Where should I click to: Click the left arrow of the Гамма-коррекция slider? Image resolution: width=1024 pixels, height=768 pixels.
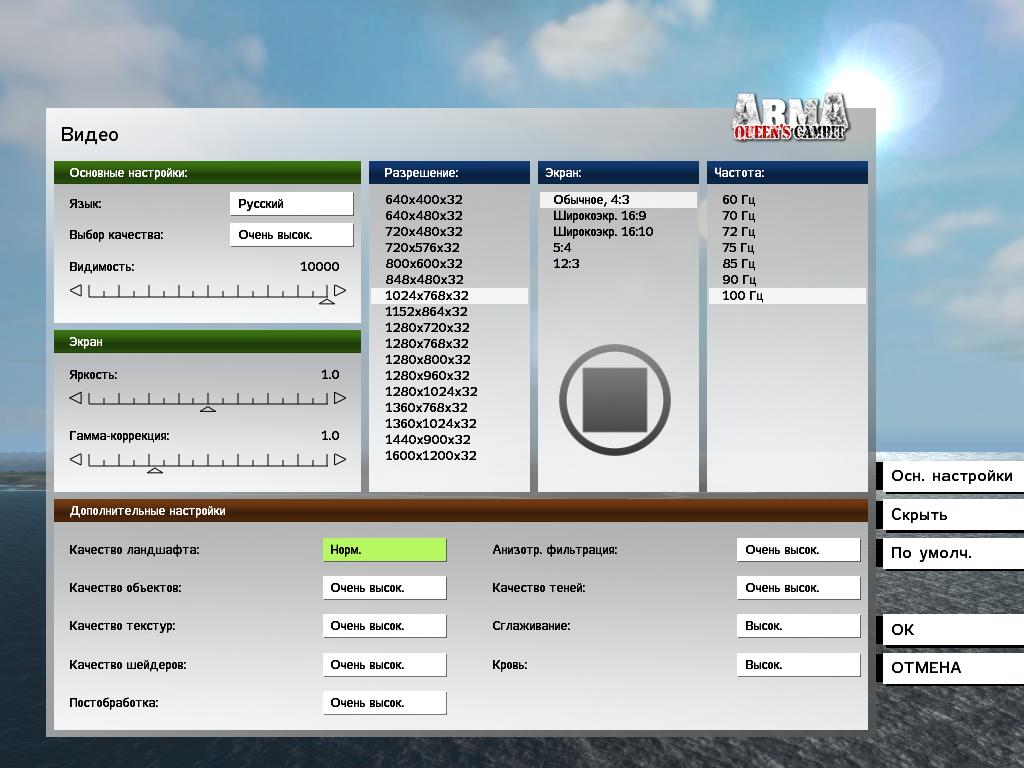(75, 460)
